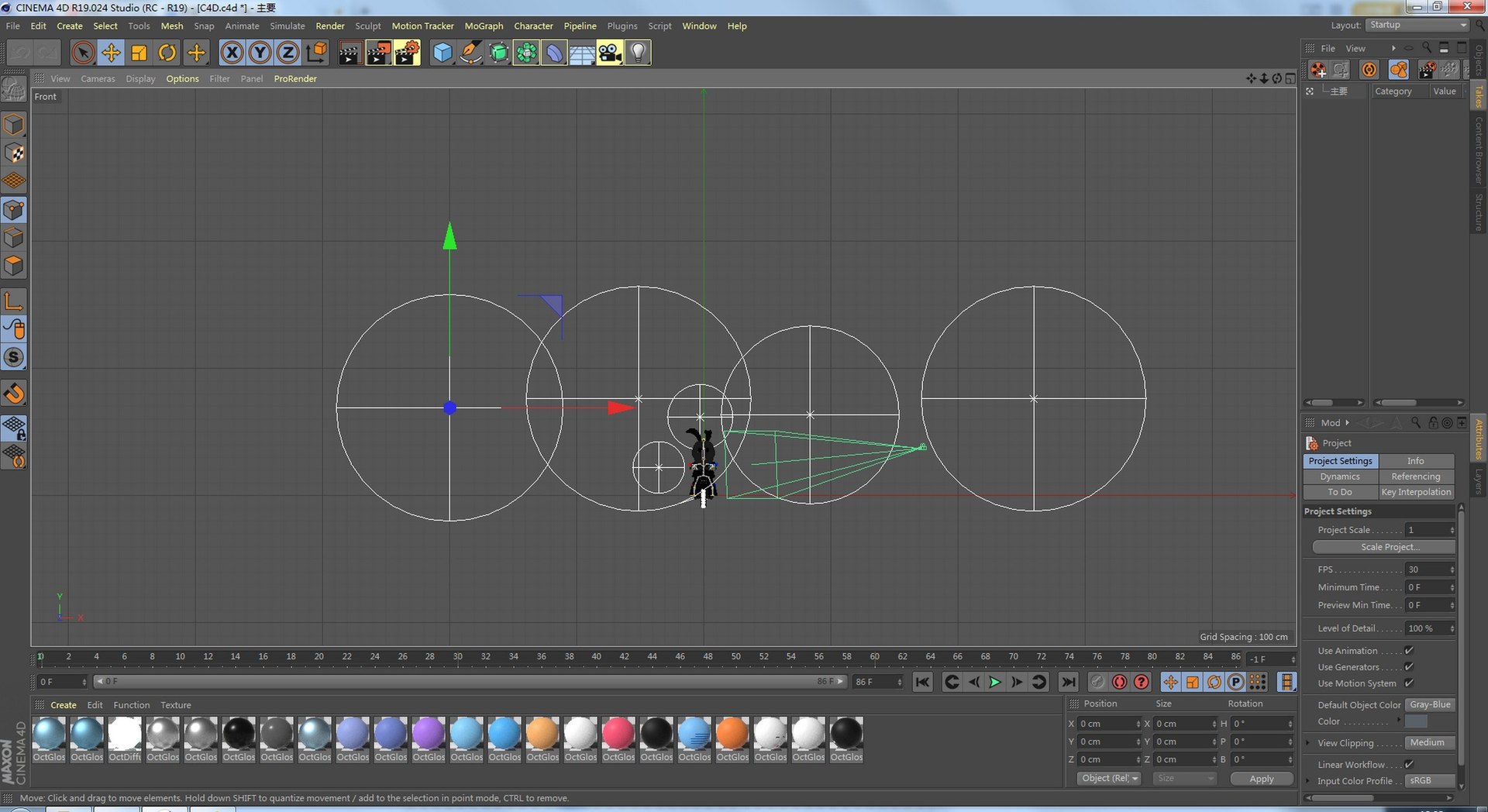1488x812 pixels.
Task: Click the FPS input field
Action: click(1430, 569)
